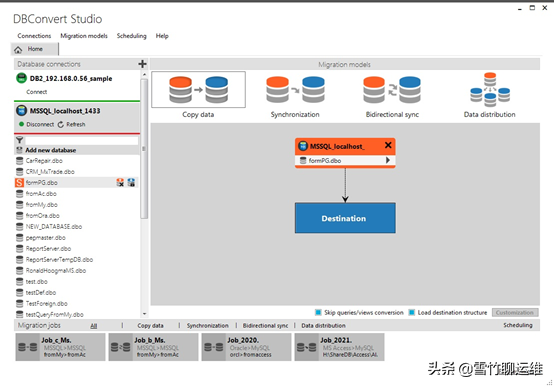Open the Migration models menu

tap(84, 36)
